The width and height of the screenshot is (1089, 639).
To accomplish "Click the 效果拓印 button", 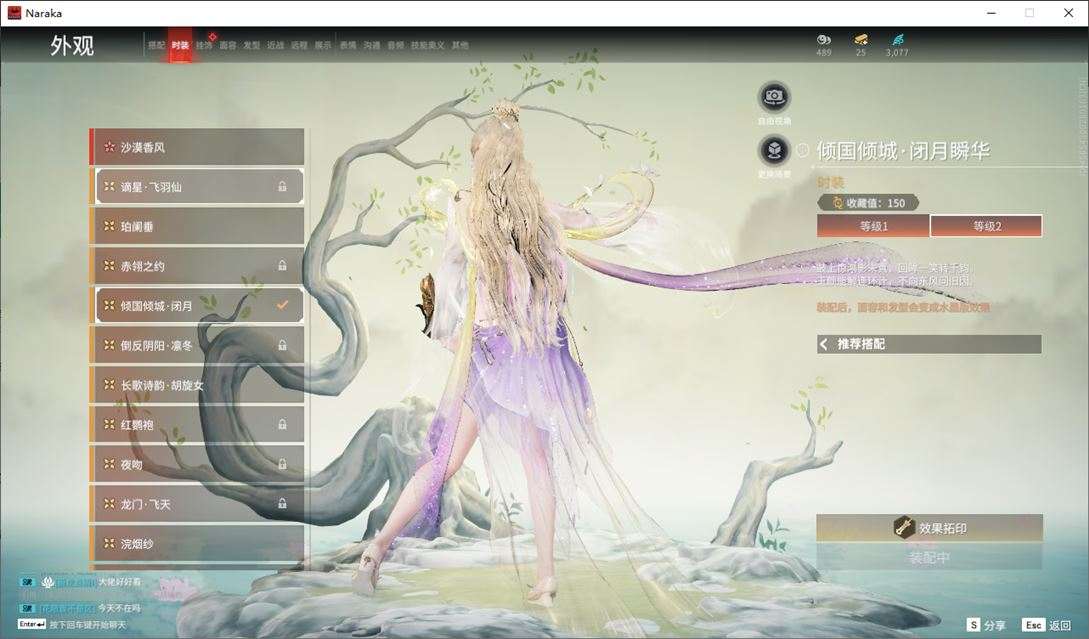I will [x=929, y=528].
